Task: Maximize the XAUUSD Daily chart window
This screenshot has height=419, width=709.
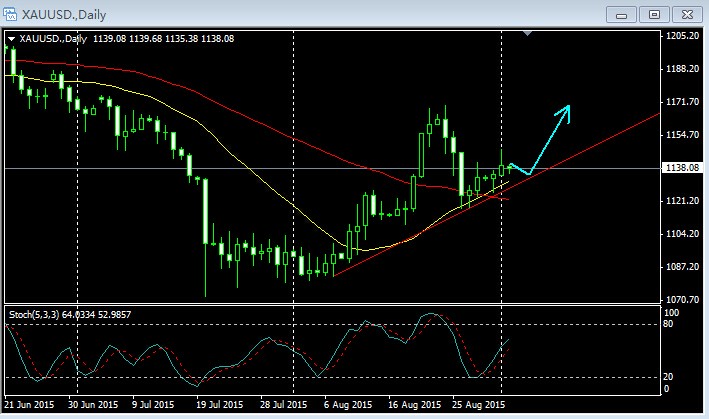Action: click(x=654, y=14)
